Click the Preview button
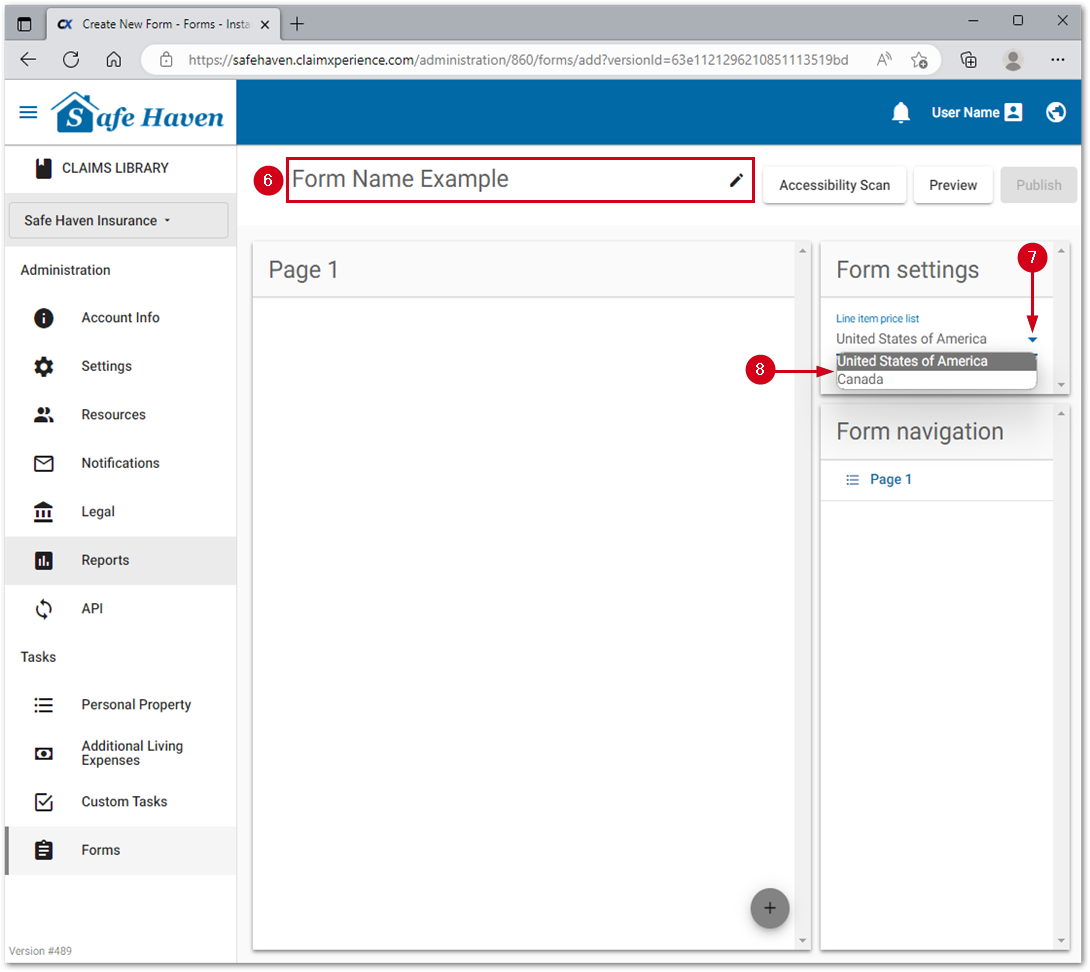The height and width of the screenshot is (972, 1090). 953,185
